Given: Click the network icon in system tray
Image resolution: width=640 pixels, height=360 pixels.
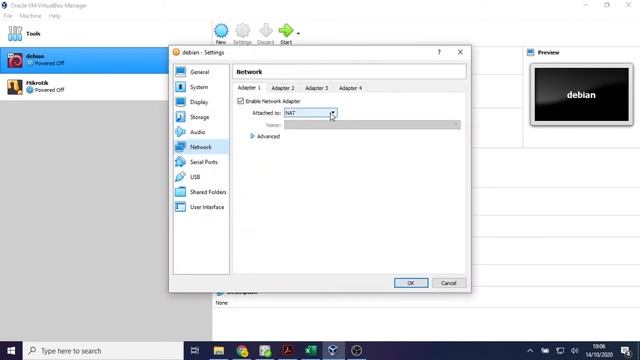Looking at the screenshot, I should pyautogui.click(x=560, y=351).
